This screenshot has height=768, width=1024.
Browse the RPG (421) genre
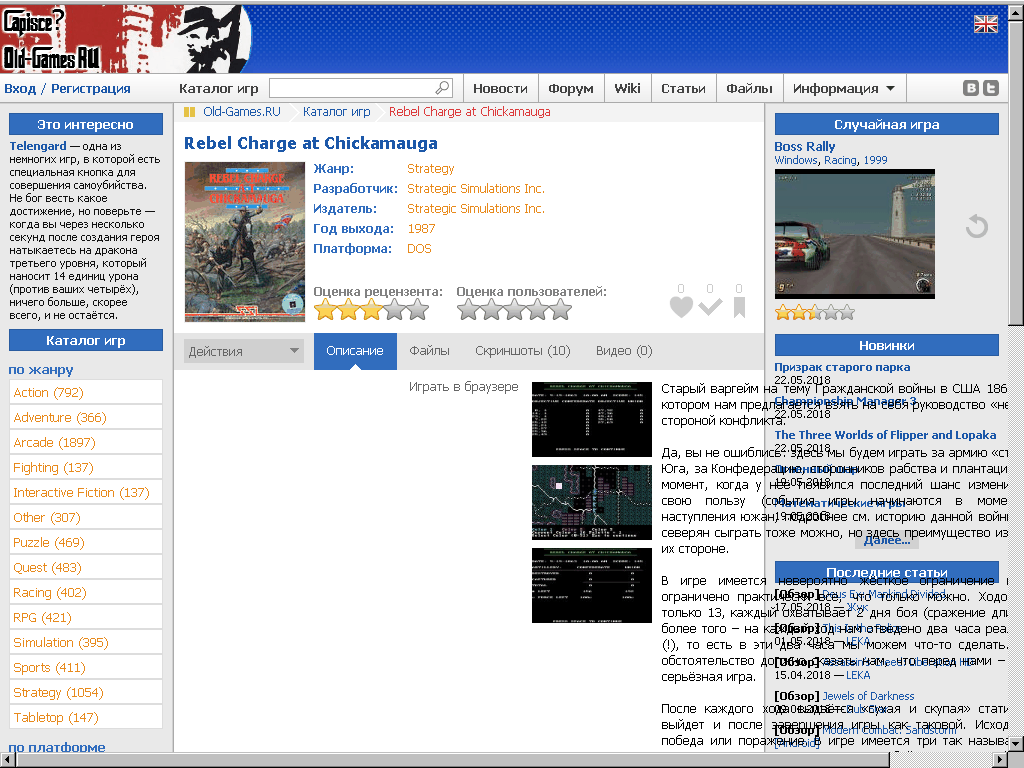pyautogui.click(x=86, y=618)
